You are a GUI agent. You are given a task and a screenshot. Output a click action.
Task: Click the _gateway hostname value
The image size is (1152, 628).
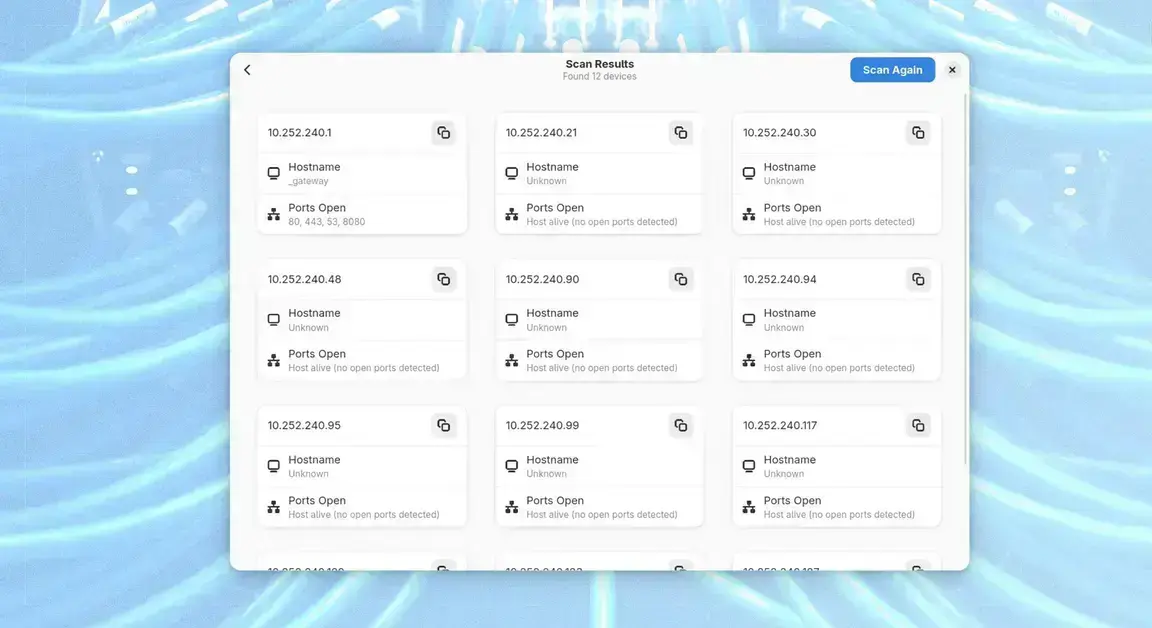pyautogui.click(x=309, y=181)
